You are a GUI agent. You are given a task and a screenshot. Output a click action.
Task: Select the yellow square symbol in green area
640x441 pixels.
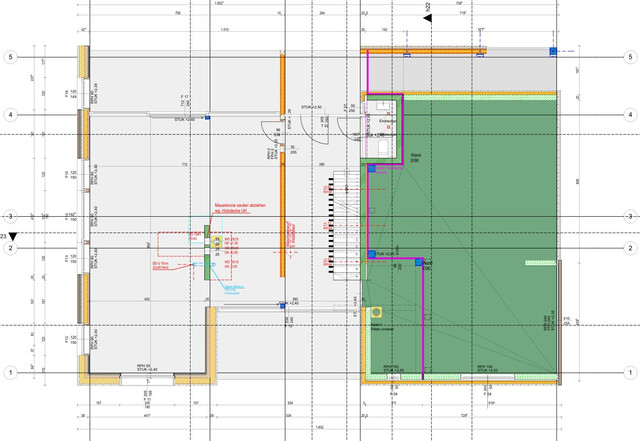pos(375,309)
